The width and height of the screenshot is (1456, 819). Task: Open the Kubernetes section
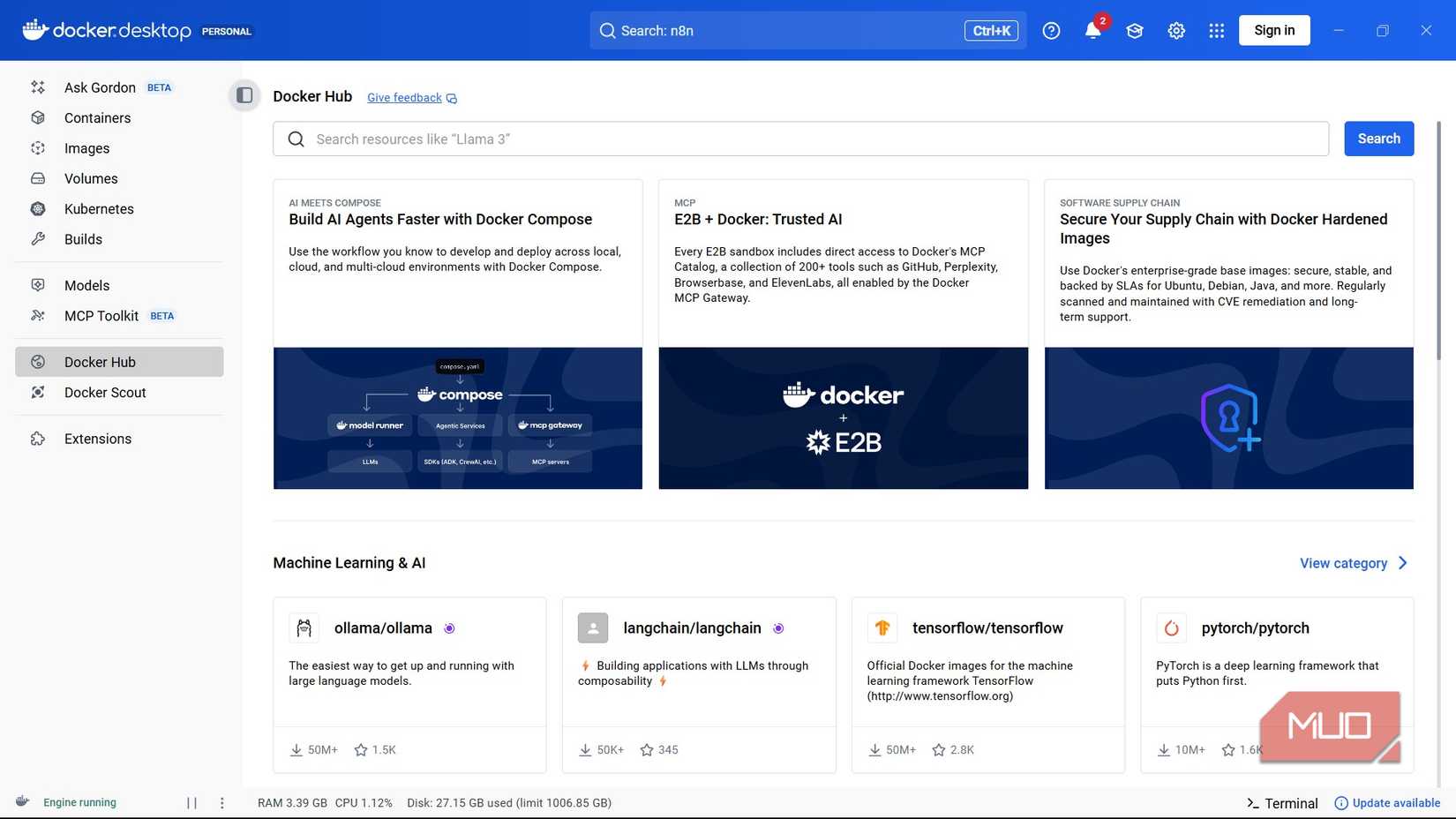tap(98, 208)
